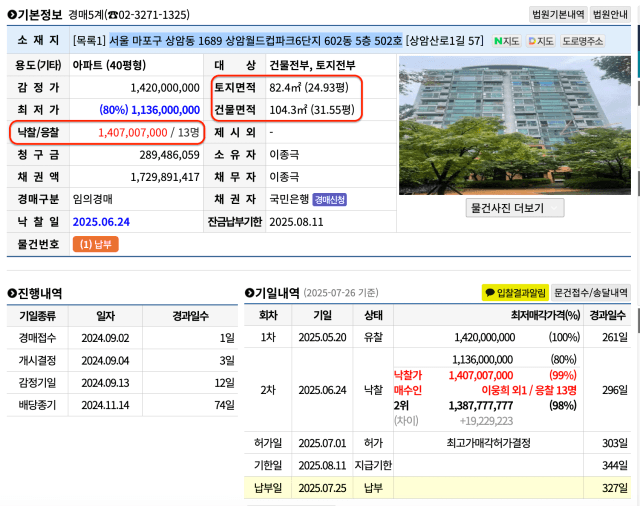Click land area 82.4㎡ (24.93평)
Viewport: 640px width, 506px height.
click(x=309, y=87)
